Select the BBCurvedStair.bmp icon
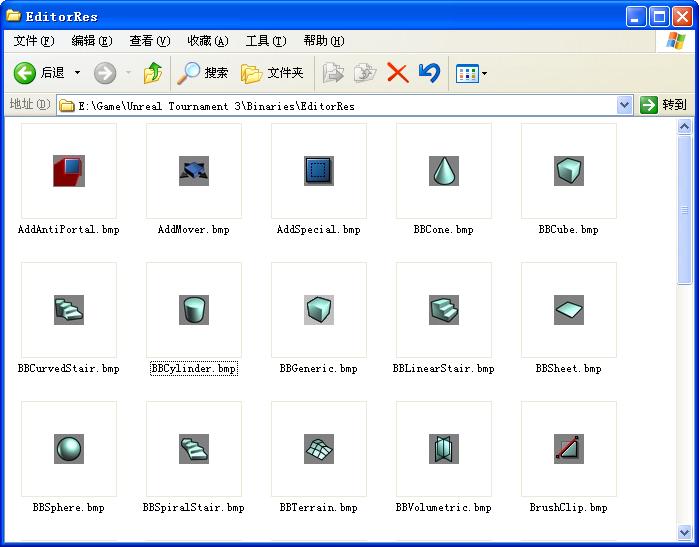The height and width of the screenshot is (547, 699). [x=69, y=310]
